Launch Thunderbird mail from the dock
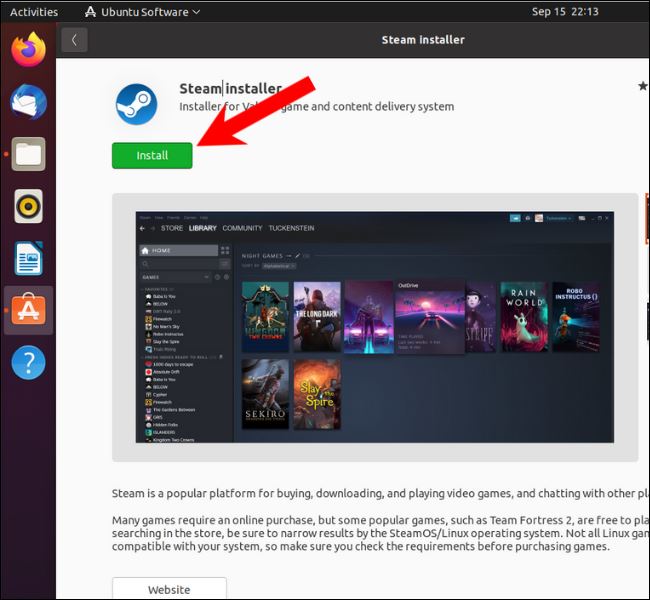The image size is (650, 600). tap(28, 101)
